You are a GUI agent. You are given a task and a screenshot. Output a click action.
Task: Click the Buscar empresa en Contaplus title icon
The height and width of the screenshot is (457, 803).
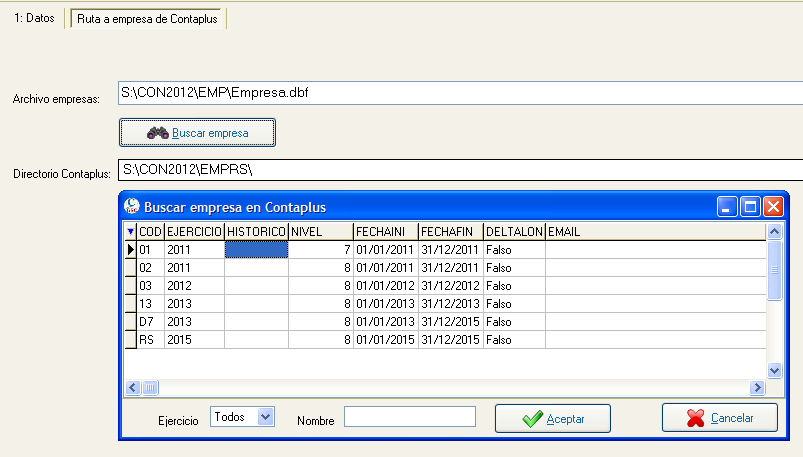coord(132,207)
